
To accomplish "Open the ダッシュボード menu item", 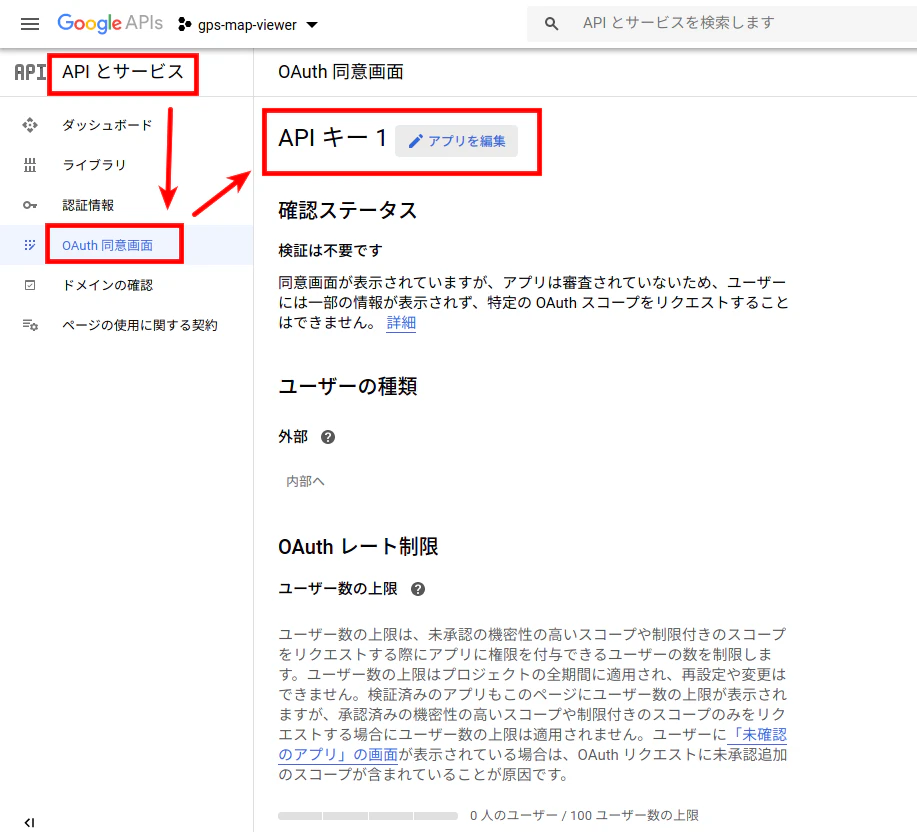I will point(107,125).
